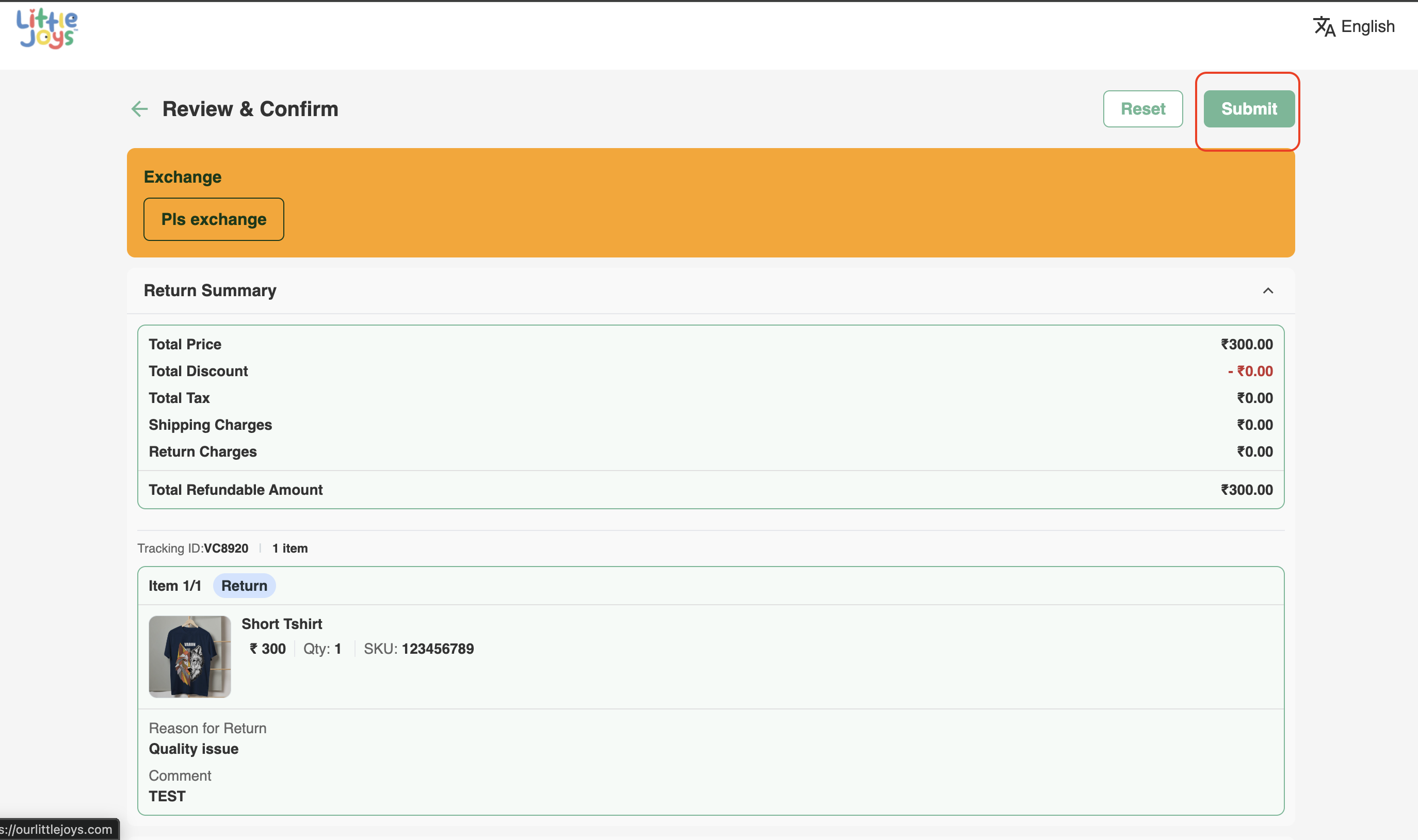Click the Quality issue reason text
This screenshot has height=840, width=1418.
[x=194, y=749]
